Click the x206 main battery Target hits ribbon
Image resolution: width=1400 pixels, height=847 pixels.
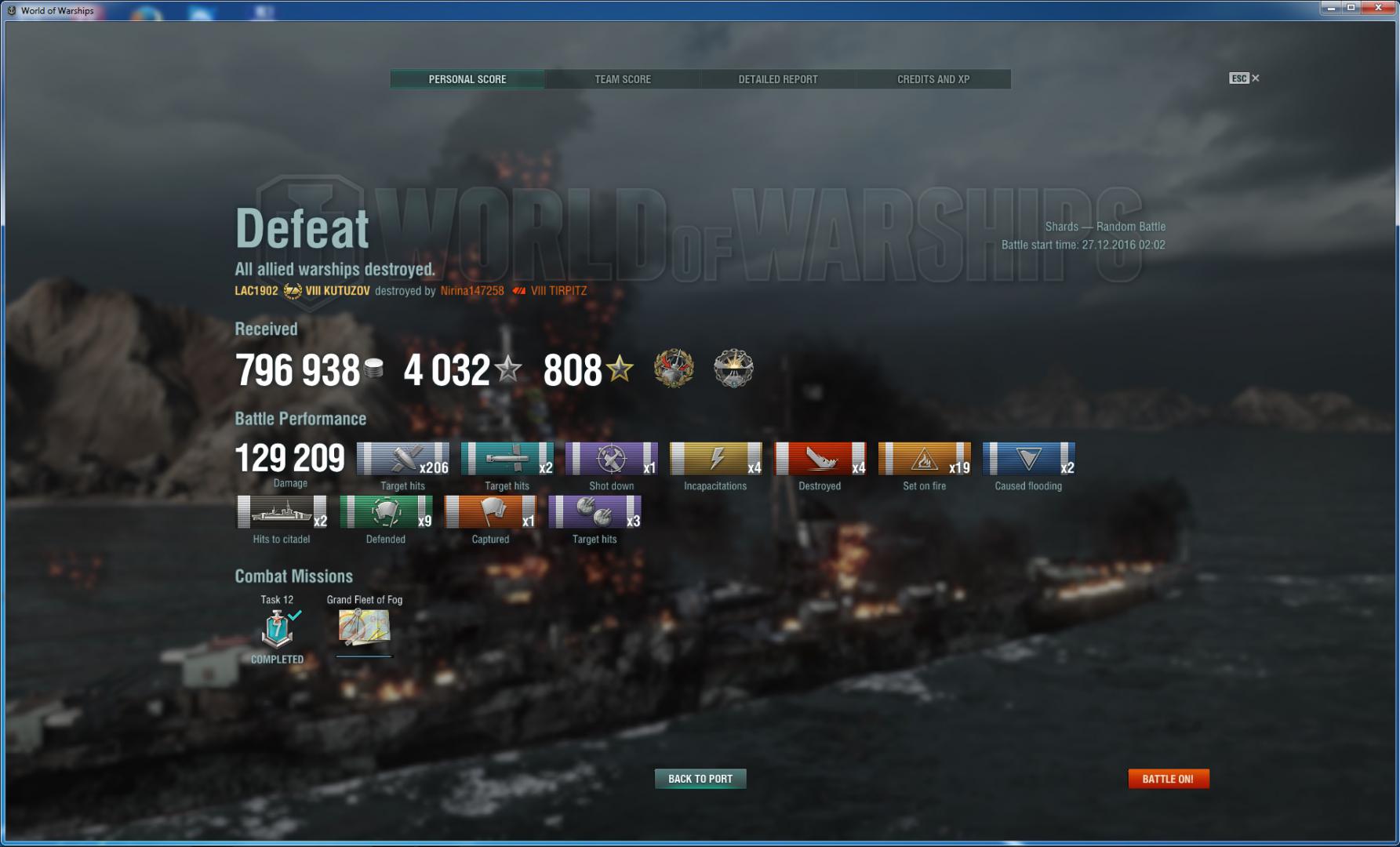click(403, 459)
